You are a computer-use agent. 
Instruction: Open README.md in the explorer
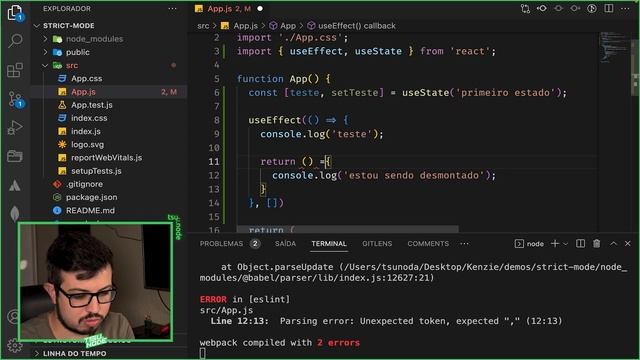(x=90, y=211)
